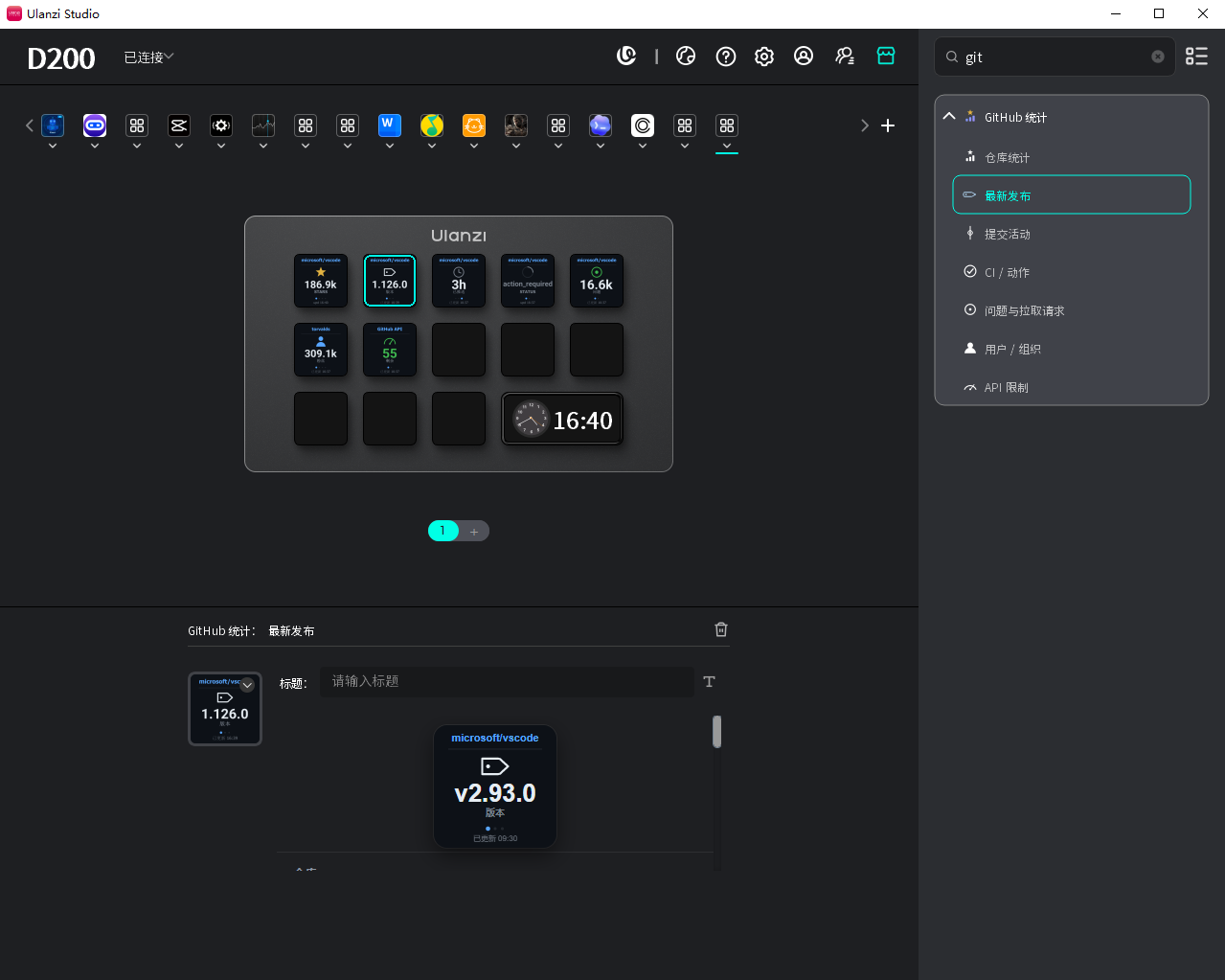The width and height of the screenshot is (1225, 980).
Task: Choose 提交活动 action
Action: pyautogui.click(x=1072, y=234)
